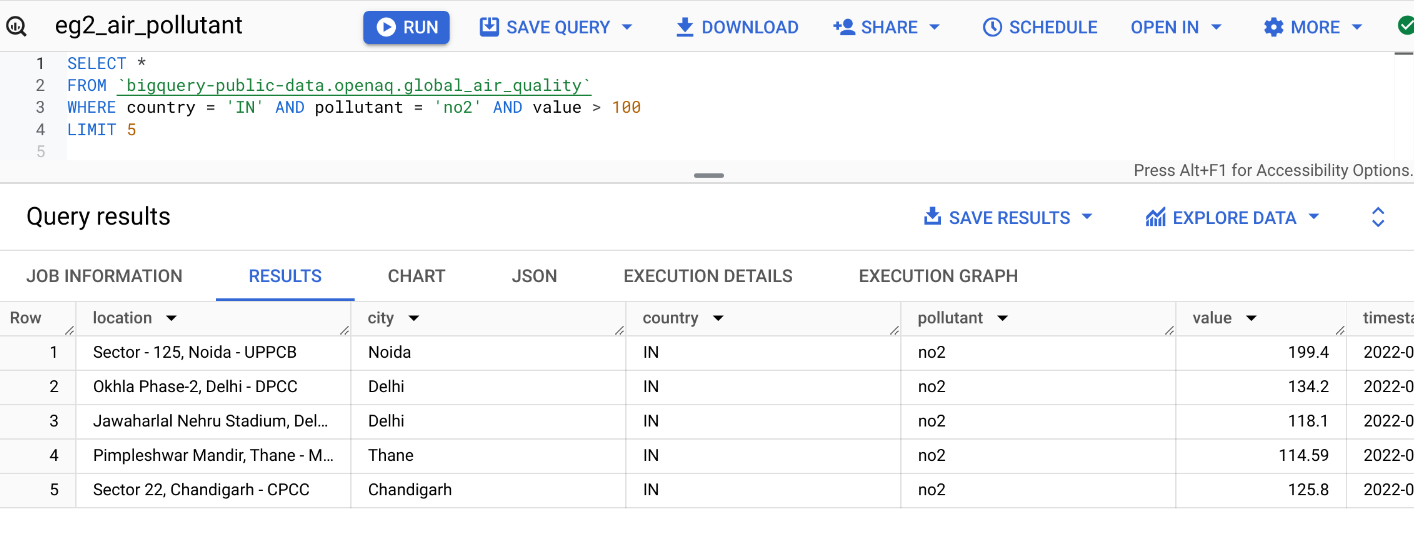Click the Save Query floppy disk icon
This screenshot has width=1414, height=535.
(x=489, y=27)
